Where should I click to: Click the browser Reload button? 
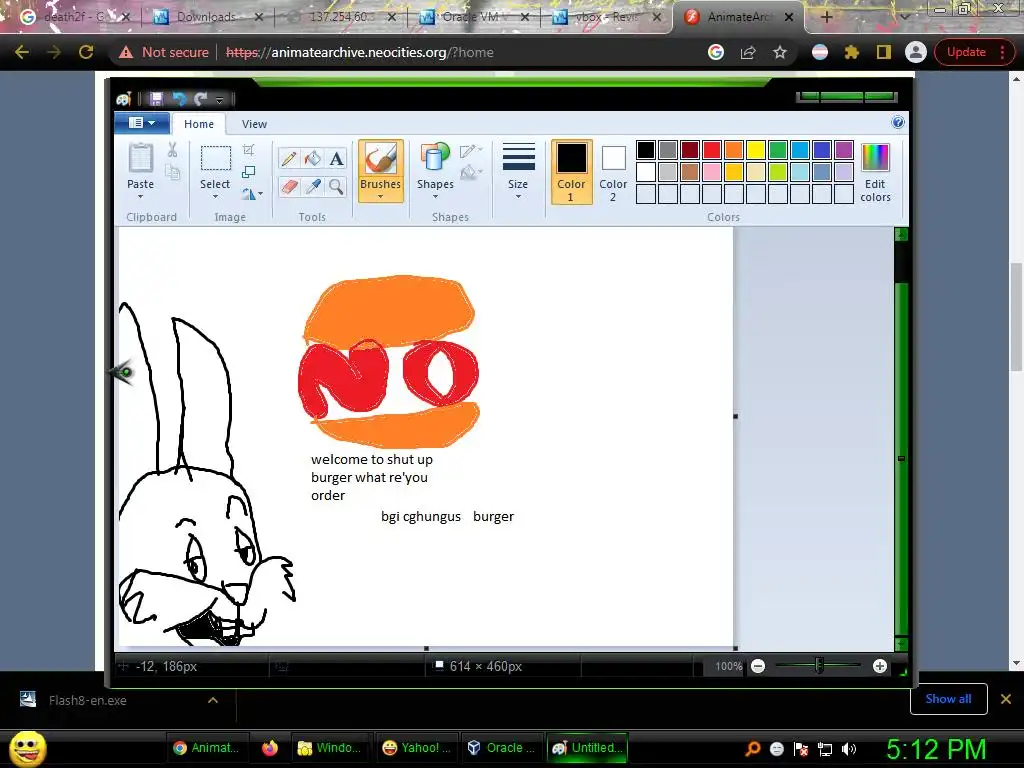[x=86, y=52]
